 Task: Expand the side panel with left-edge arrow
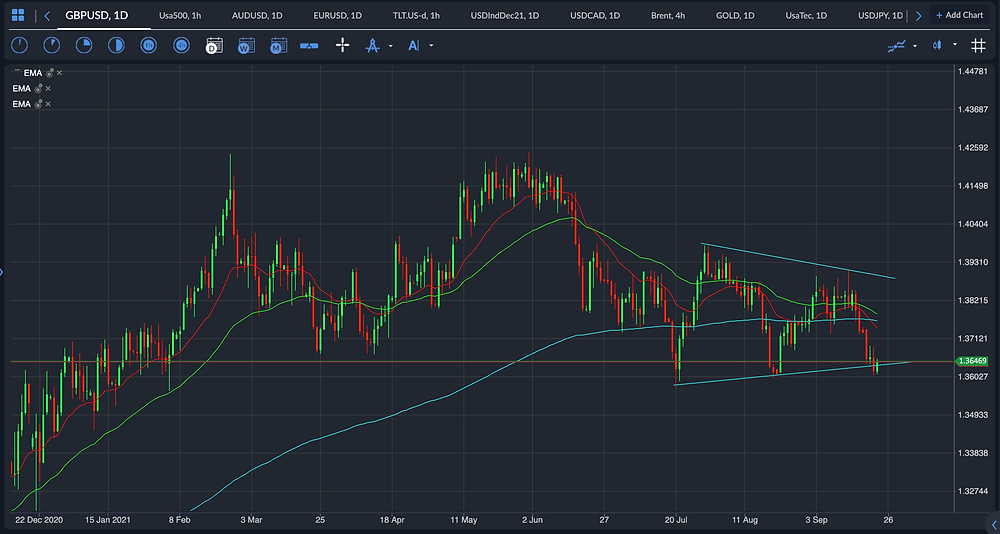pos(2,272)
